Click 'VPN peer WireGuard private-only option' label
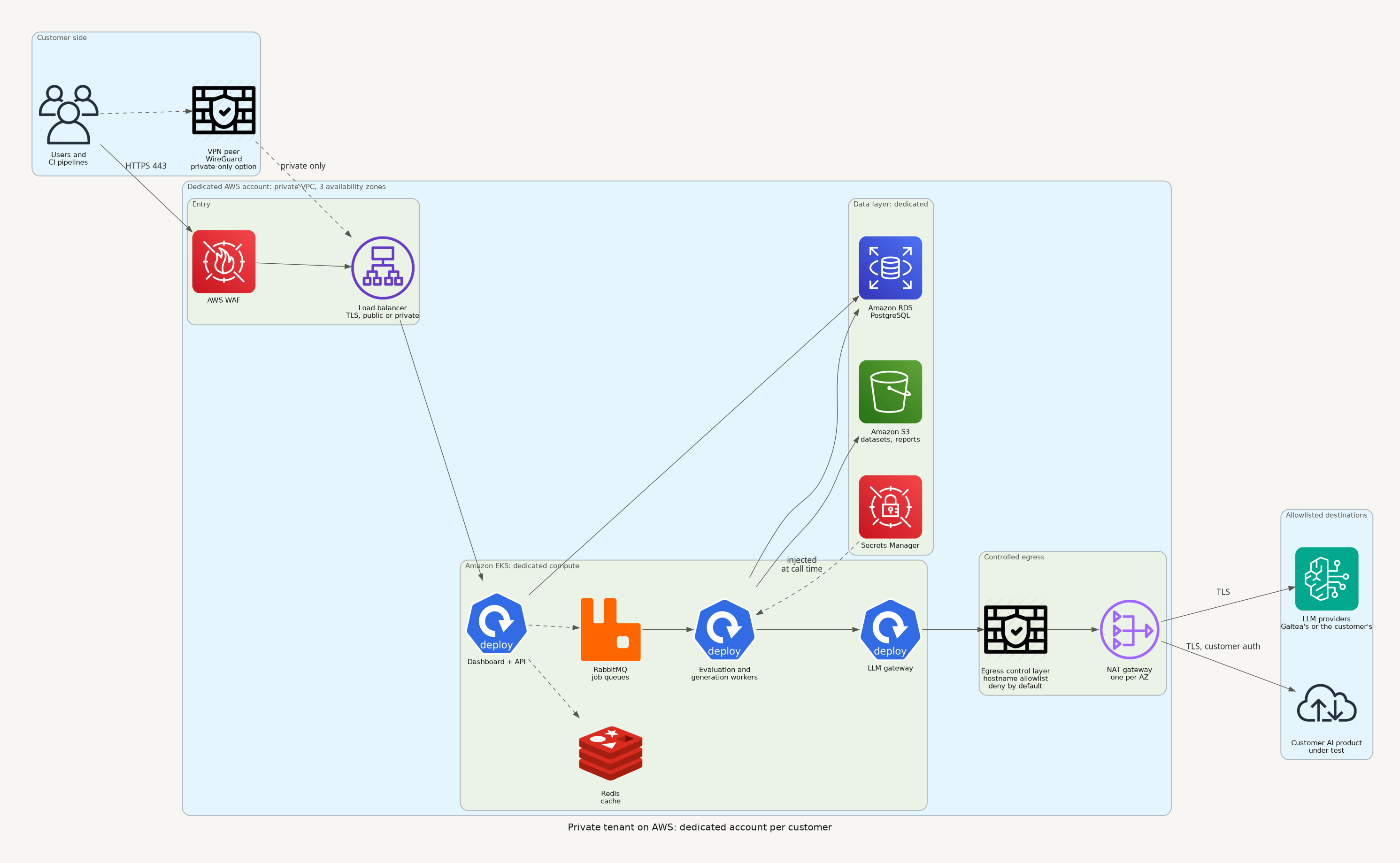 [223, 159]
